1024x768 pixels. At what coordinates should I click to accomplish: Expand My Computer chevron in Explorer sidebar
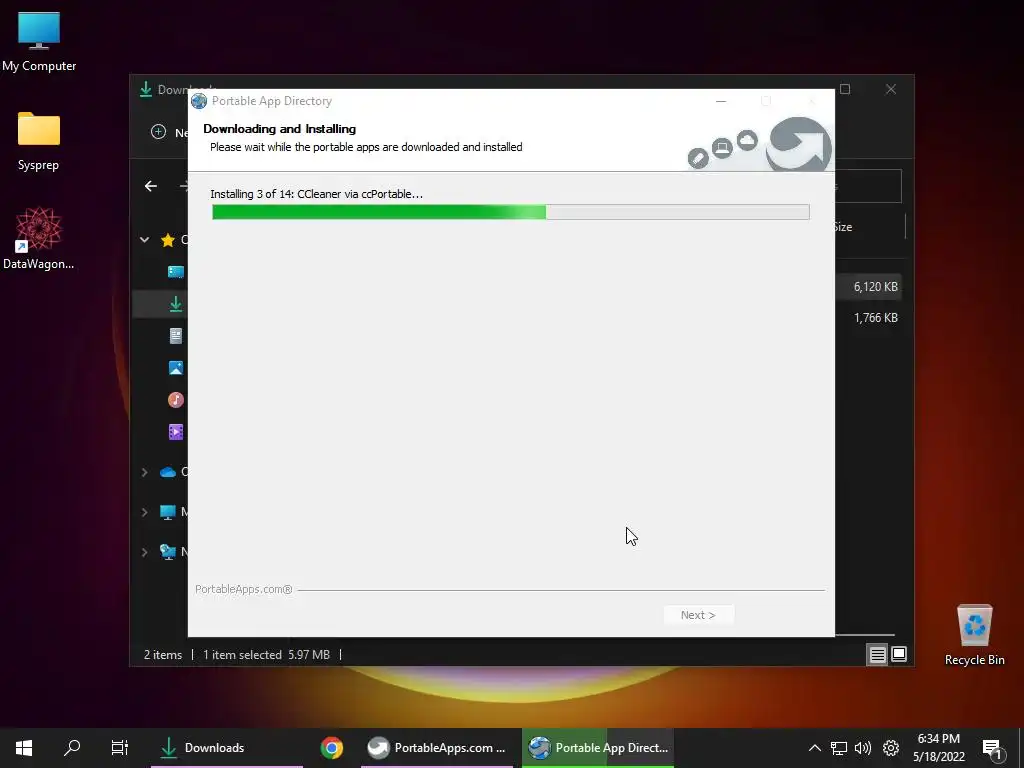pos(144,513)
